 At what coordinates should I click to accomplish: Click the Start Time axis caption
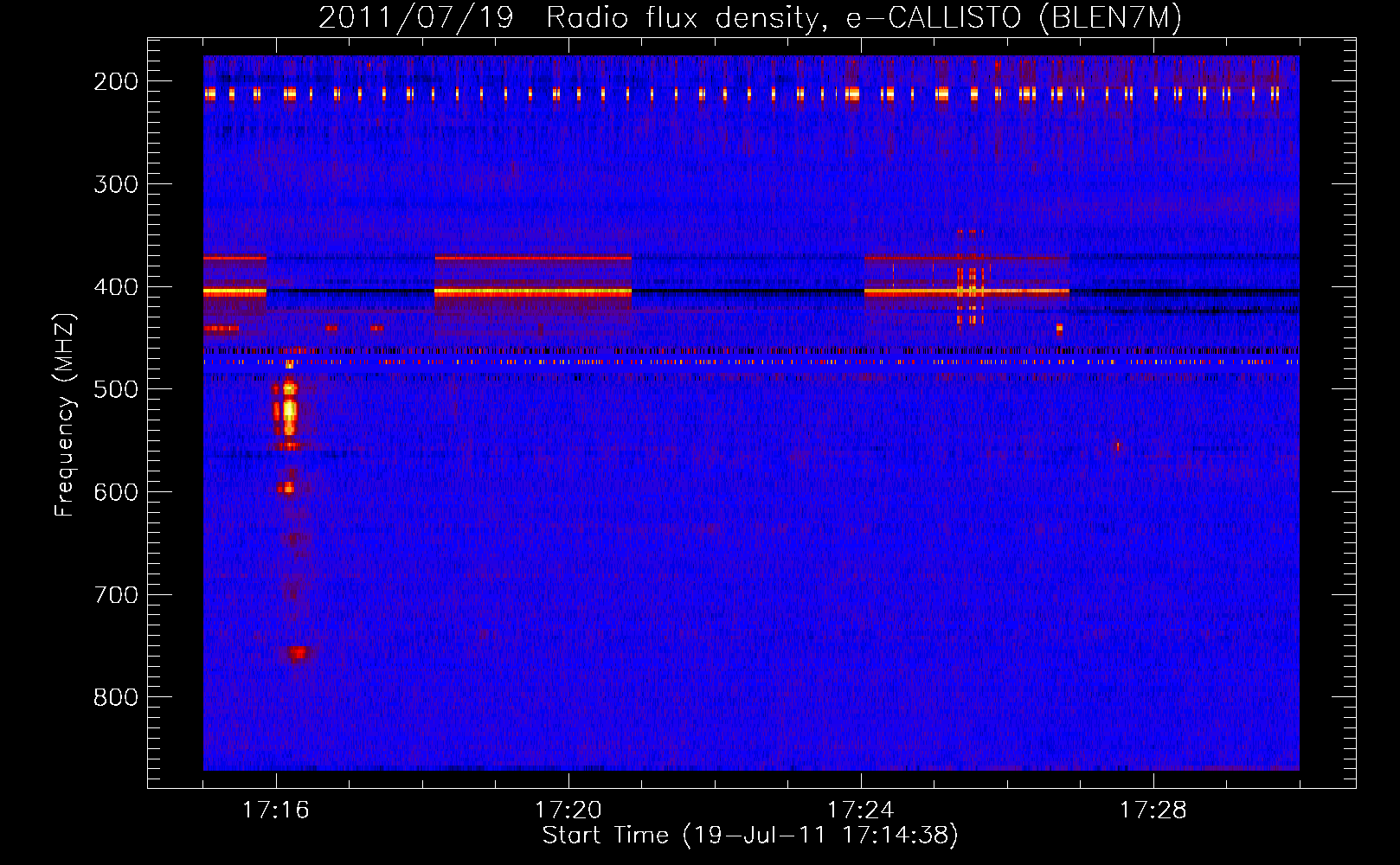tap(750, 836)
